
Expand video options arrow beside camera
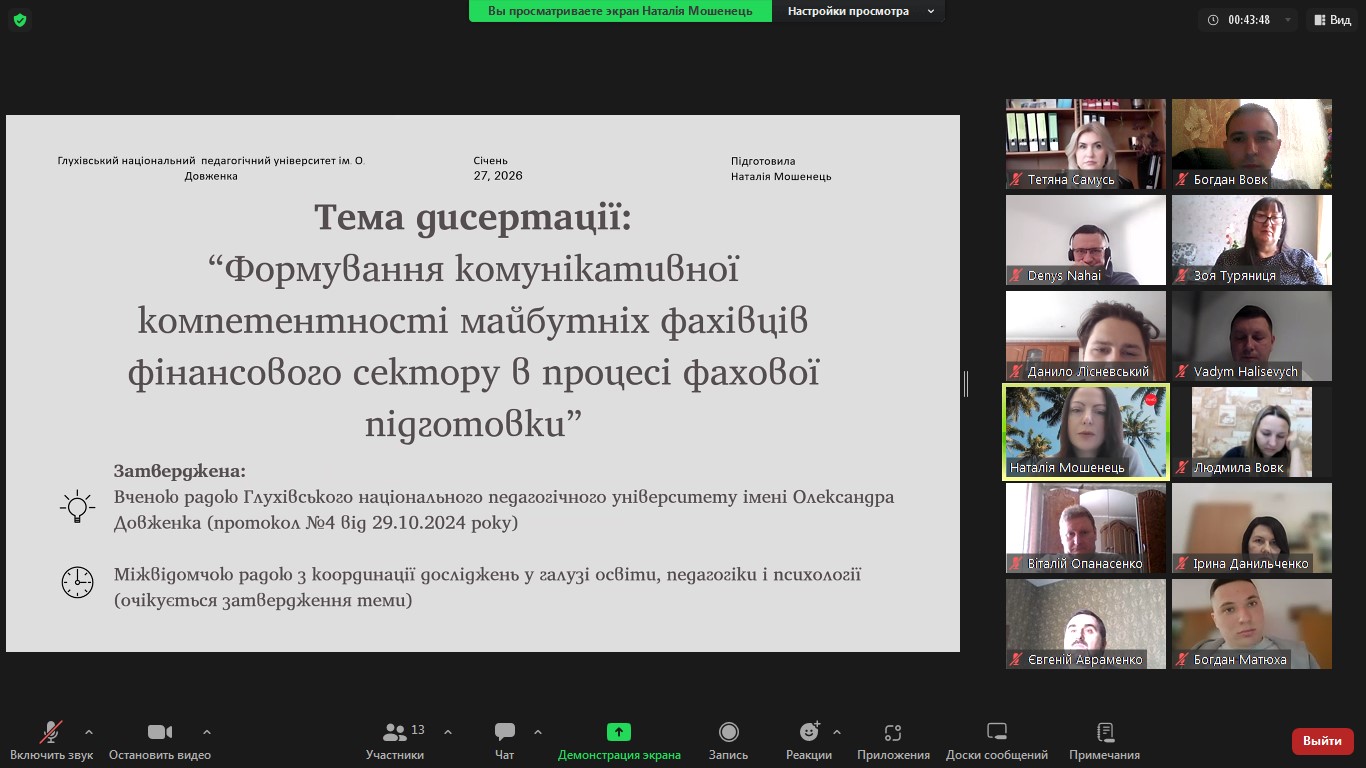point(207,732)
